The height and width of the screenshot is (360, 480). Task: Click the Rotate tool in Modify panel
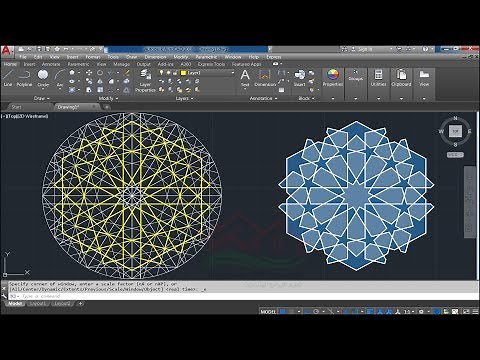coord(100,73)
